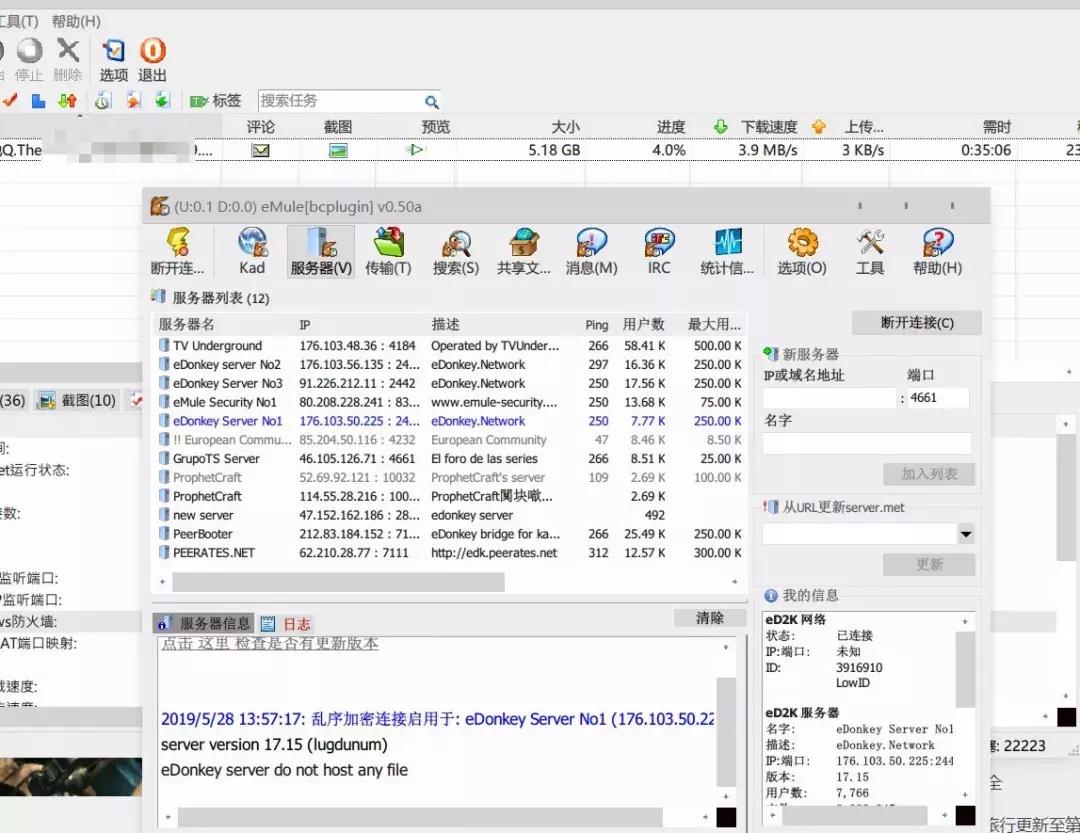
Task: Switch to the Server Info (服务器信息) tab
Action: click(205, 624)
